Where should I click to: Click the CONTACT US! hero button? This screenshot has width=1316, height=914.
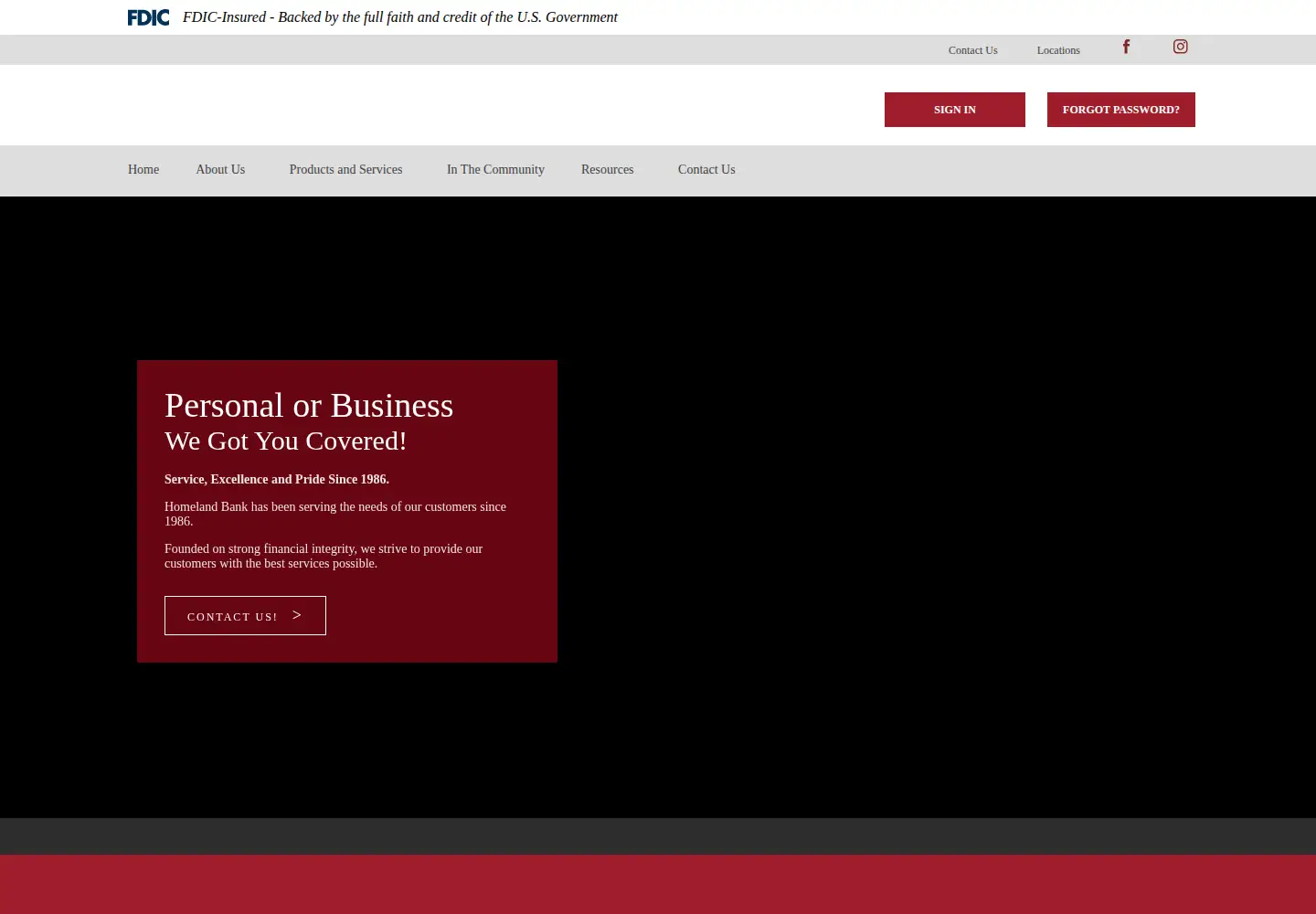pos(245,616)
